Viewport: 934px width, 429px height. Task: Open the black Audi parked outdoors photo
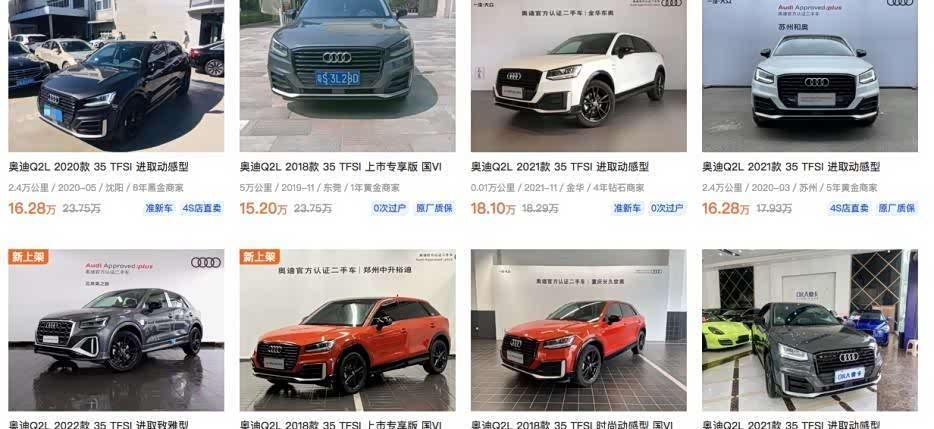coord(116,76)
